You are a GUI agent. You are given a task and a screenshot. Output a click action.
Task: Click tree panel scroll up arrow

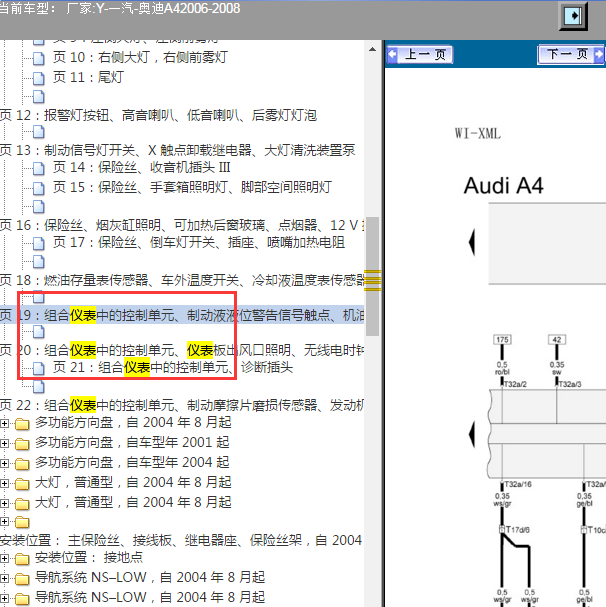click(x=373, y=50)
